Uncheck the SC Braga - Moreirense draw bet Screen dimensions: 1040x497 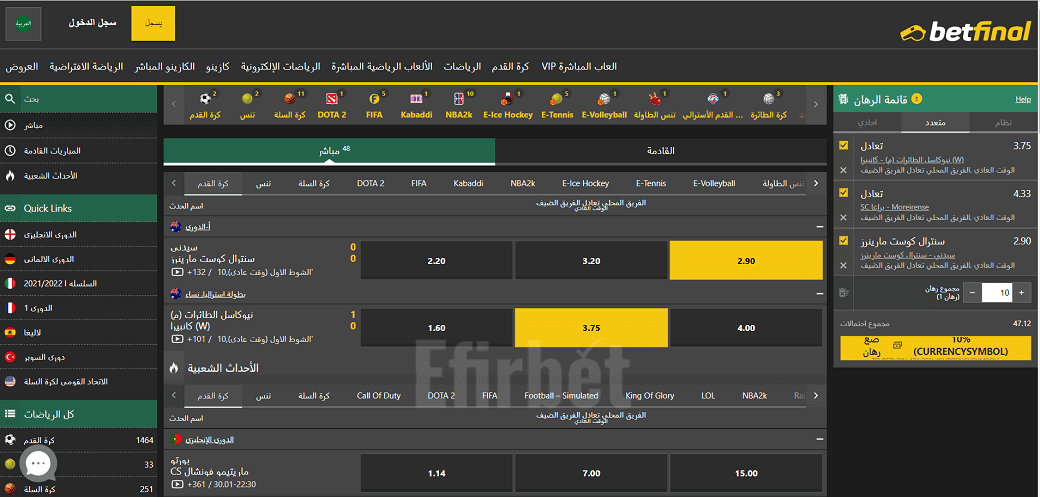[843, 193]
